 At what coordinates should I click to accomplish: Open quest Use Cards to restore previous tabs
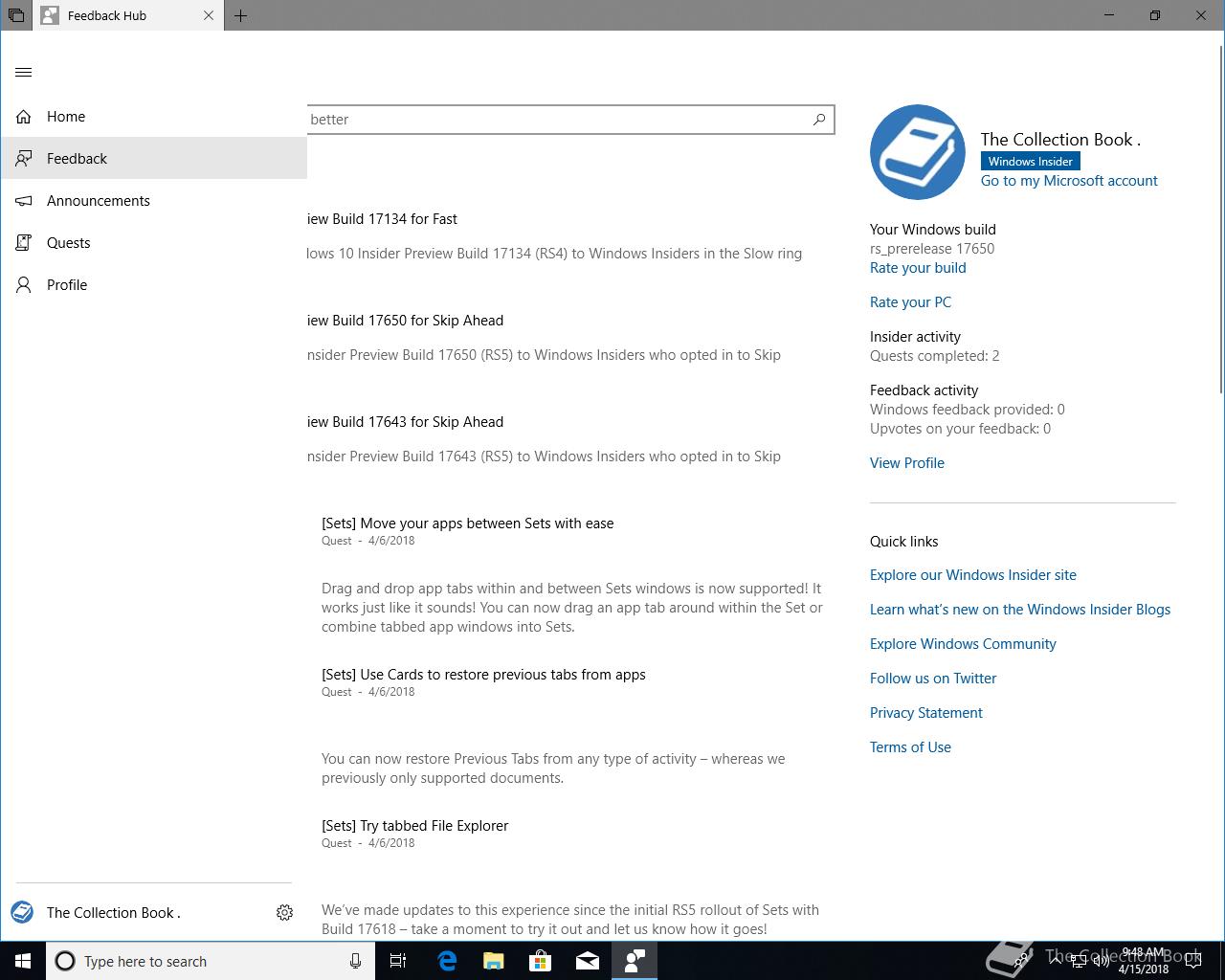(x=483, y=675)
